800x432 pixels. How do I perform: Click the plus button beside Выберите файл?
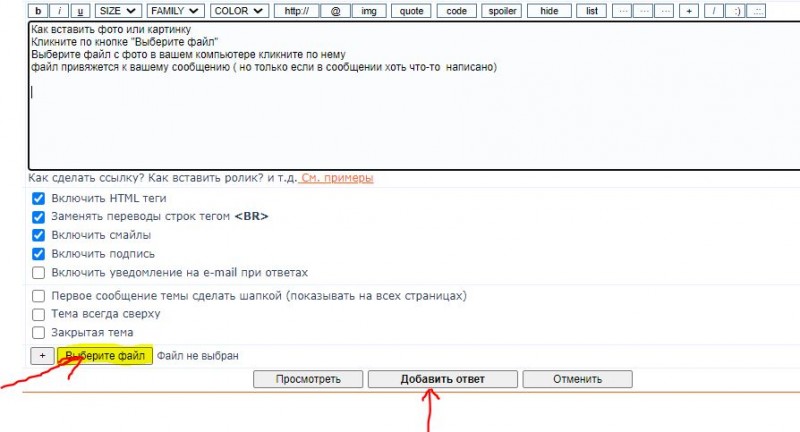coord(42,355)
